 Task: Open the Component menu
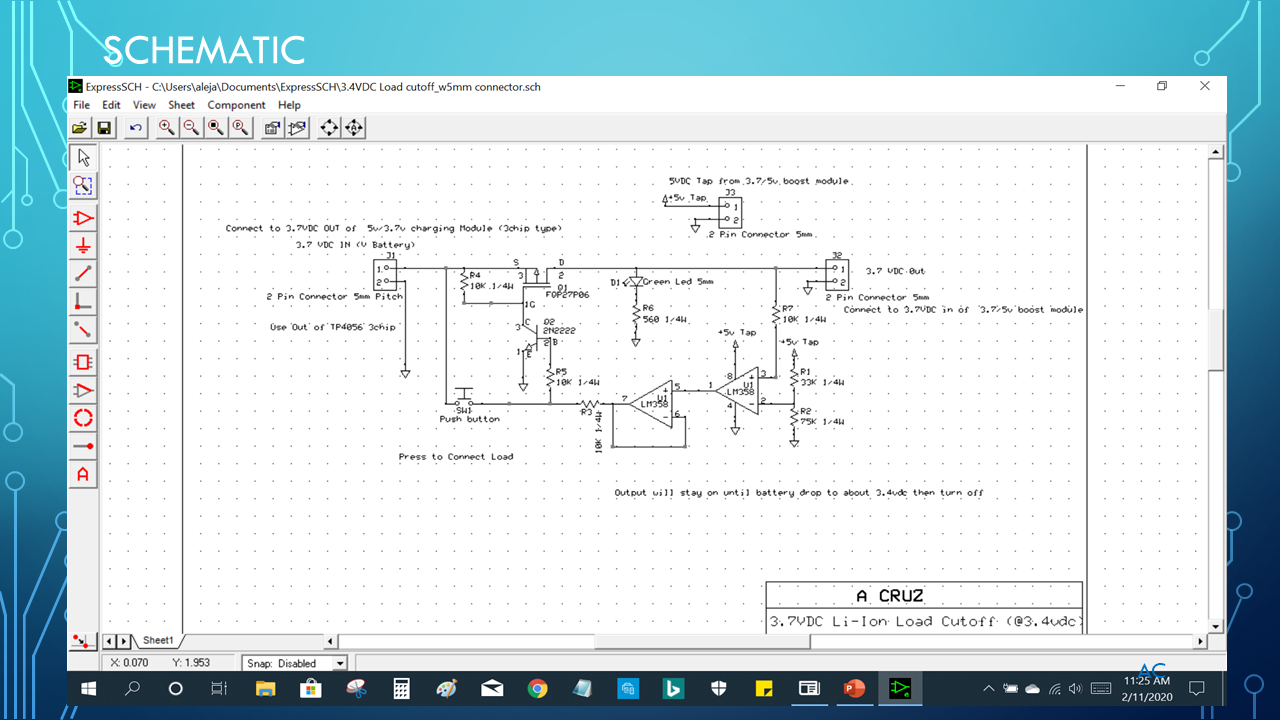coord(236,104)
